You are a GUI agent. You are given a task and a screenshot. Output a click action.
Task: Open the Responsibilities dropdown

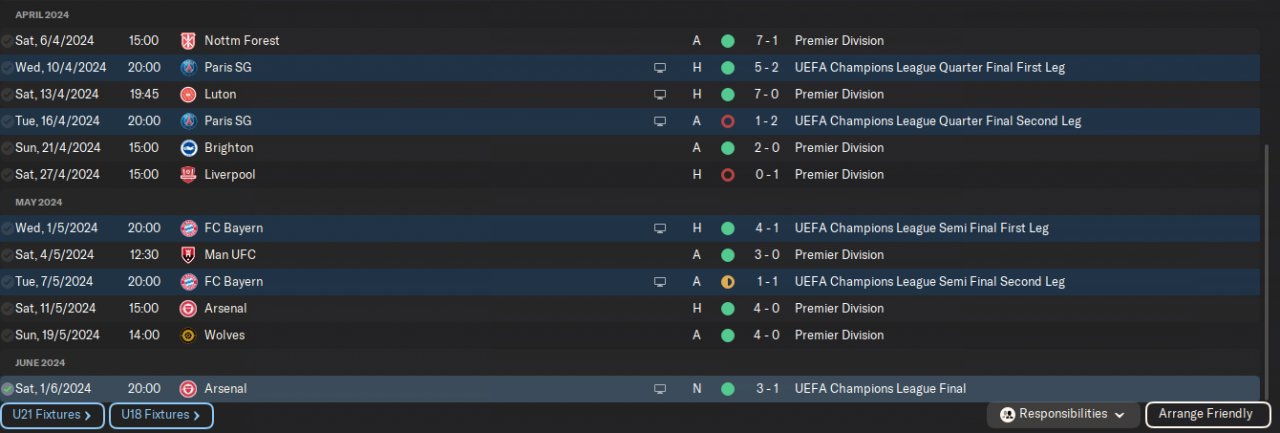[x=1062, y=414]
